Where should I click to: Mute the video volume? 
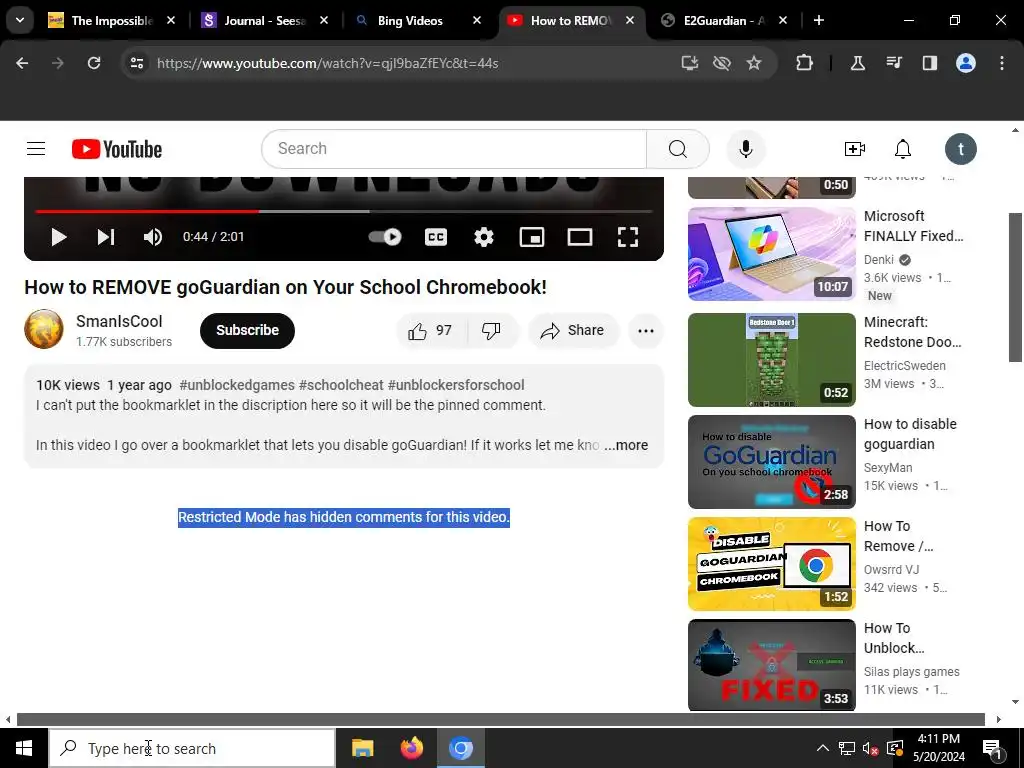(x=153, y=236)
